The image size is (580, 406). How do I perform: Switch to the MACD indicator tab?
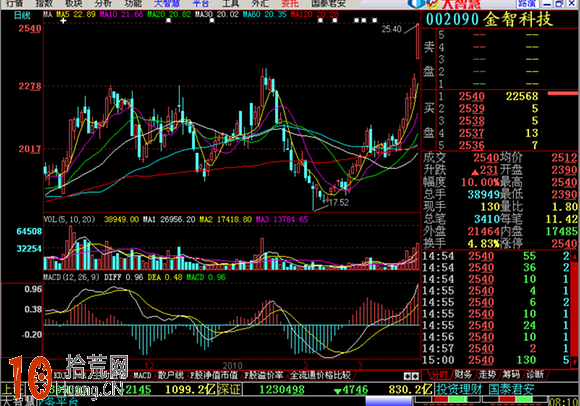[x=142, y=375]
